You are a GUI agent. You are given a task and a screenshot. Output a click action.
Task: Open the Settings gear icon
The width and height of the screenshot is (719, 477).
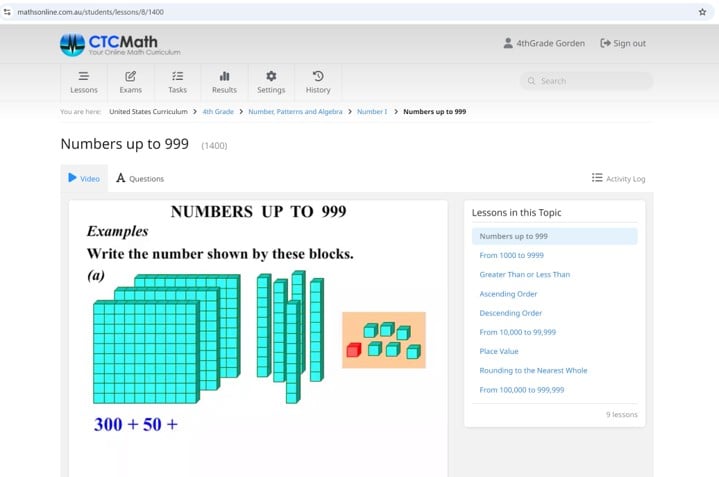271,76
